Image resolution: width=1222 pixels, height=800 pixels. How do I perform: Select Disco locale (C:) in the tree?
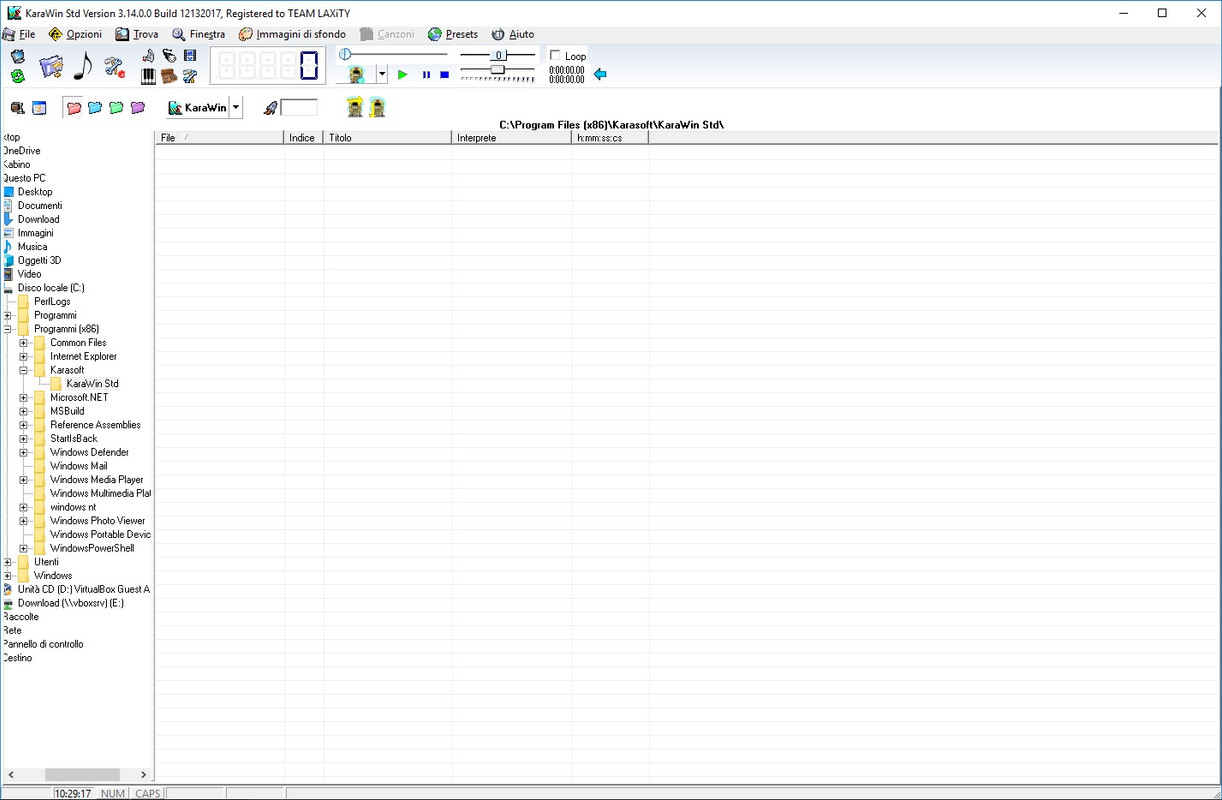click(51, 288)
